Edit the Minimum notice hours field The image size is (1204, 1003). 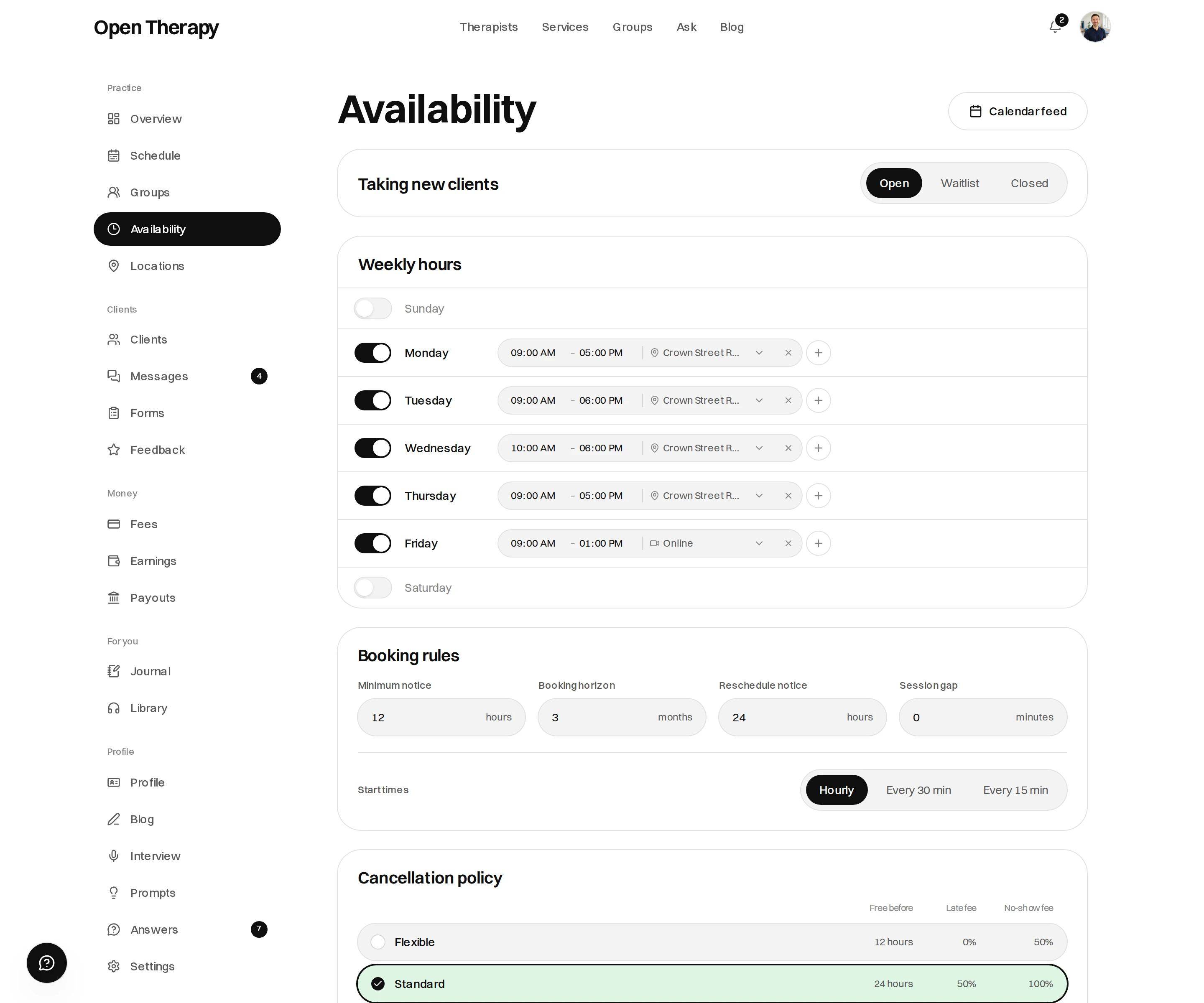click(x=441, y=717)
